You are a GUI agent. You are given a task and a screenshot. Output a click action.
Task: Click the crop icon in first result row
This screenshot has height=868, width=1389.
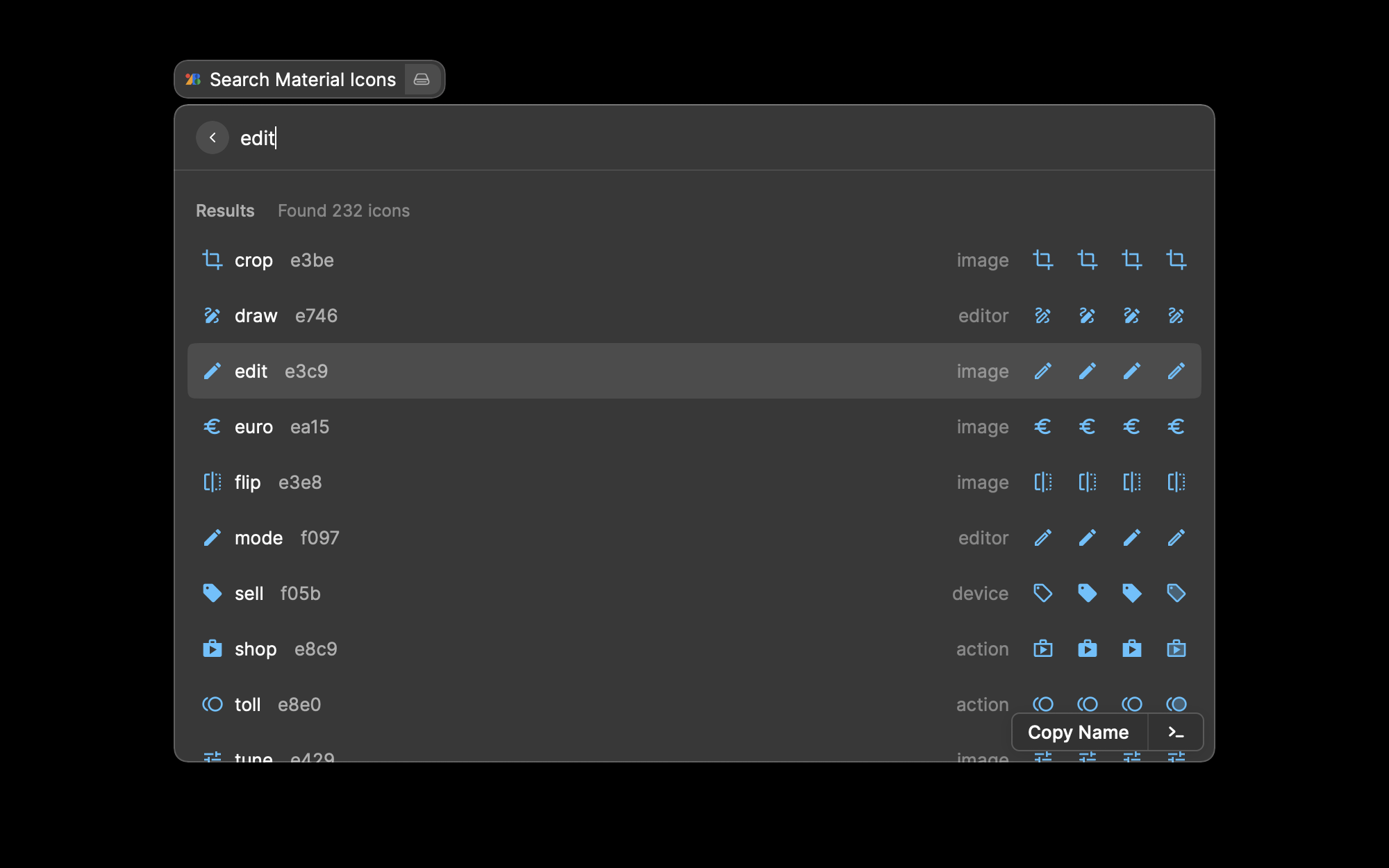coord(212,260)
